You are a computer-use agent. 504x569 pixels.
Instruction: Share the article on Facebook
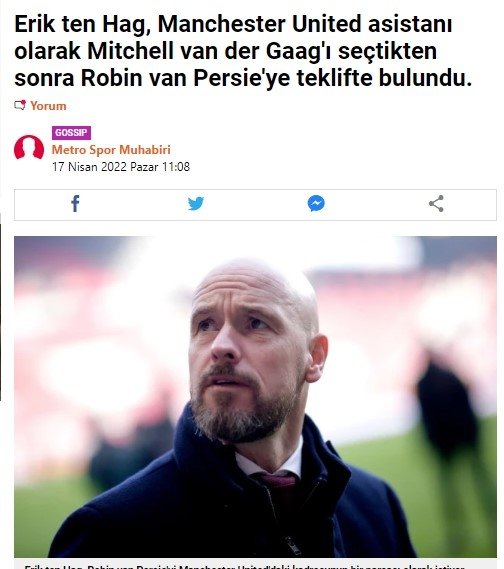click(x=75, y=204)
